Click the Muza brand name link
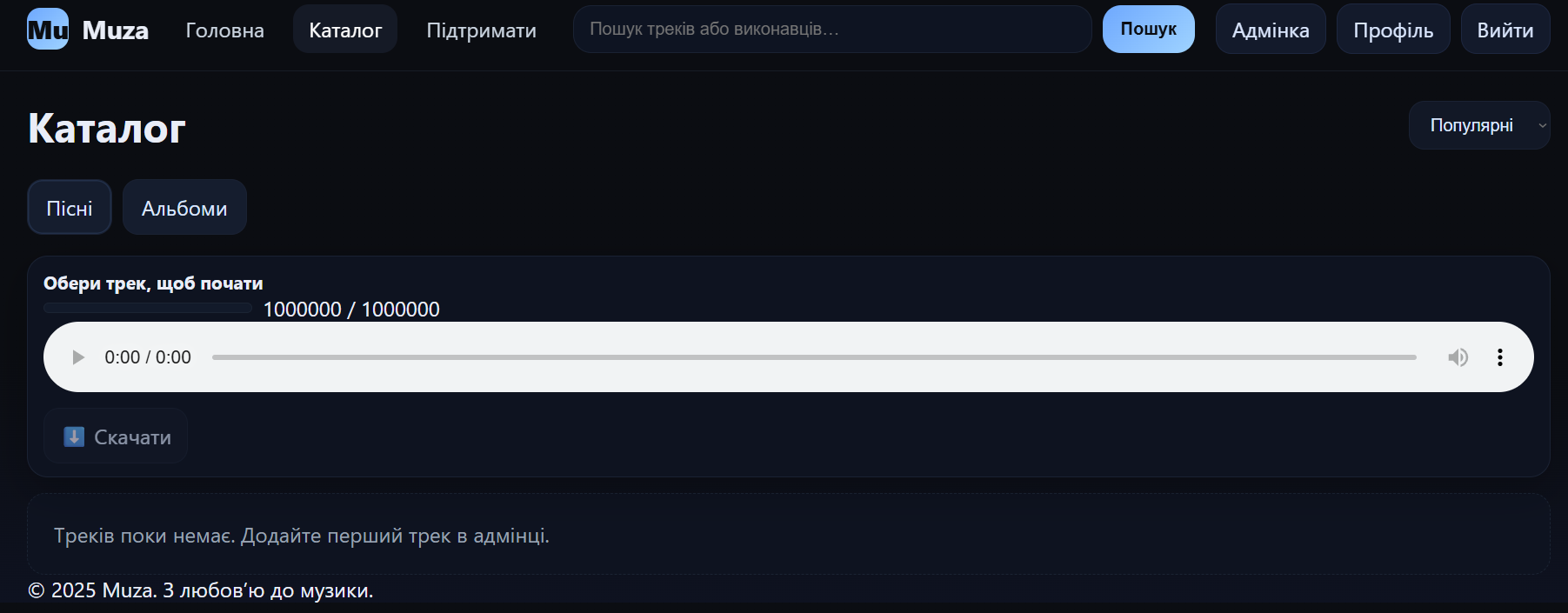 point(116,30)
